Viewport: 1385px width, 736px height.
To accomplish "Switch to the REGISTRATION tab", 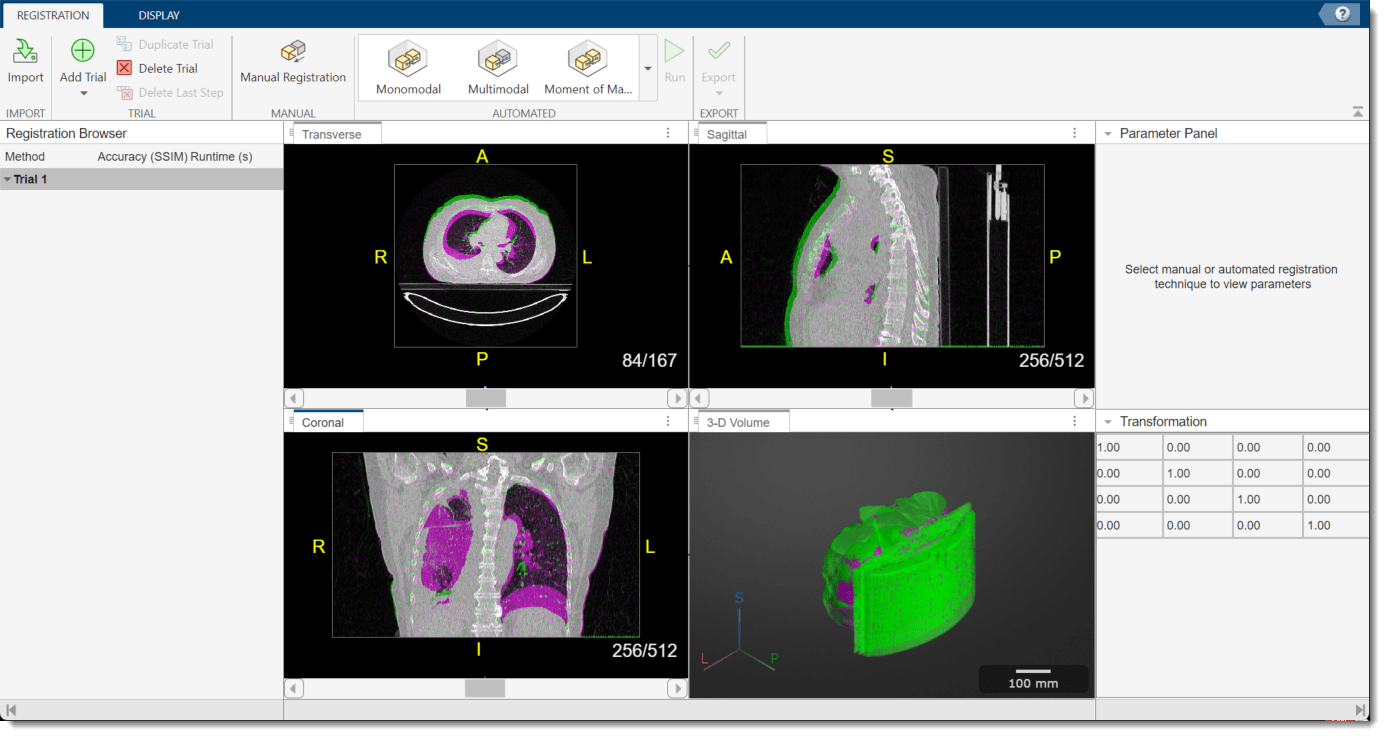I will [53, 15].
